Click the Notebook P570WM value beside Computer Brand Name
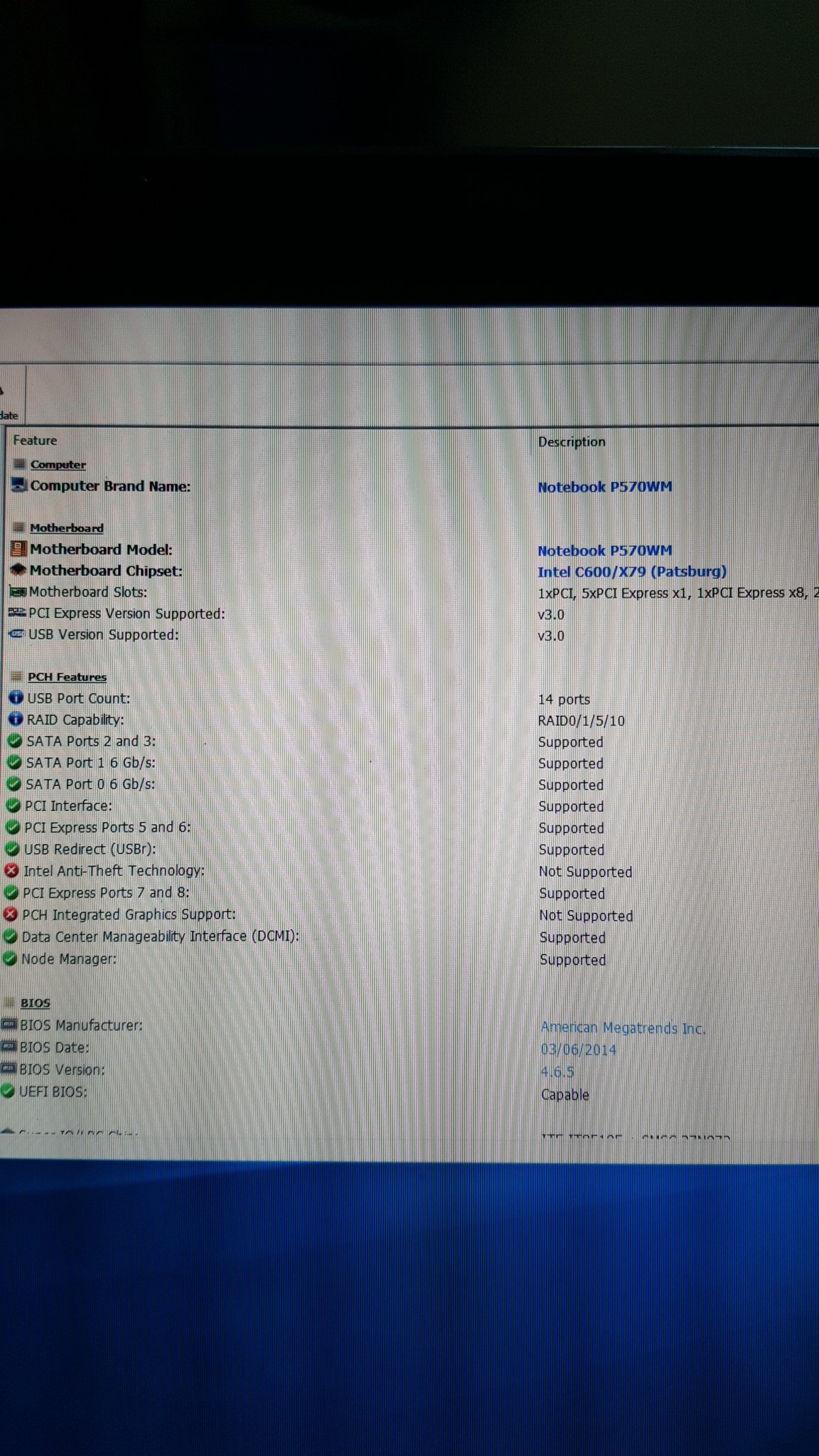819x1456 pixels. tap(605, 487)
